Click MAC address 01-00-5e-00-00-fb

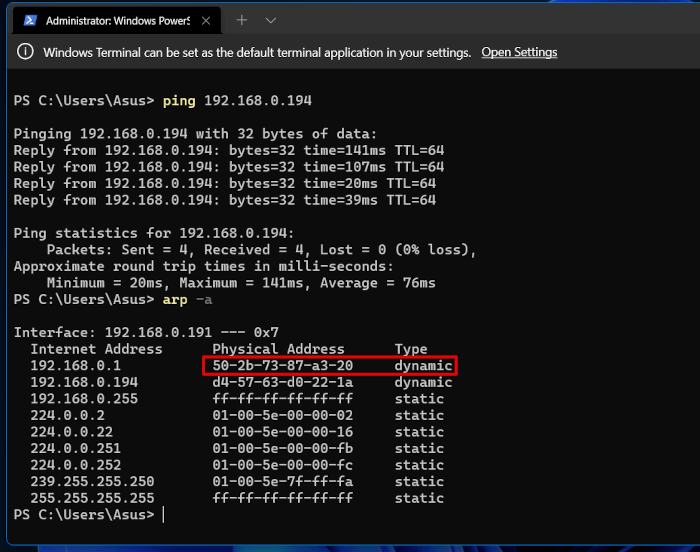click(283, 448)
